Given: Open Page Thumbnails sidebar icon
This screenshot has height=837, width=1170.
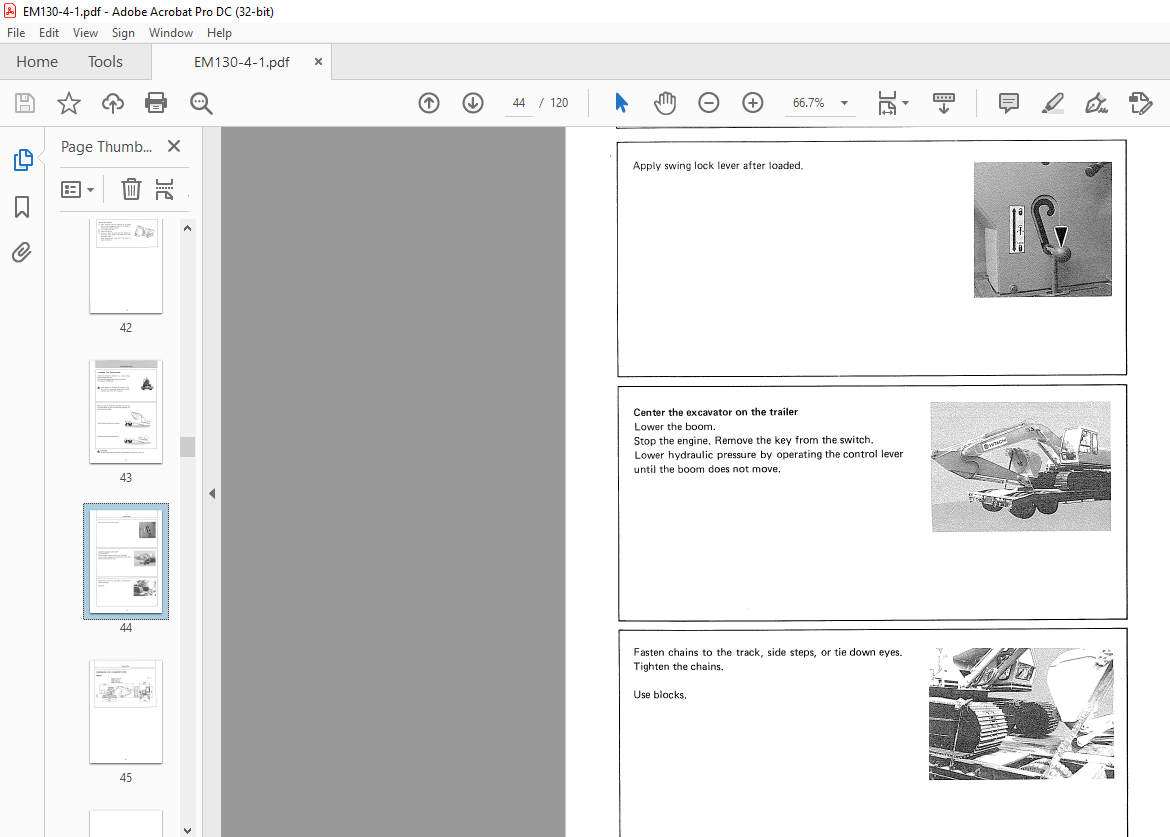Looking at the screenshot, I should tap(22, 160).
